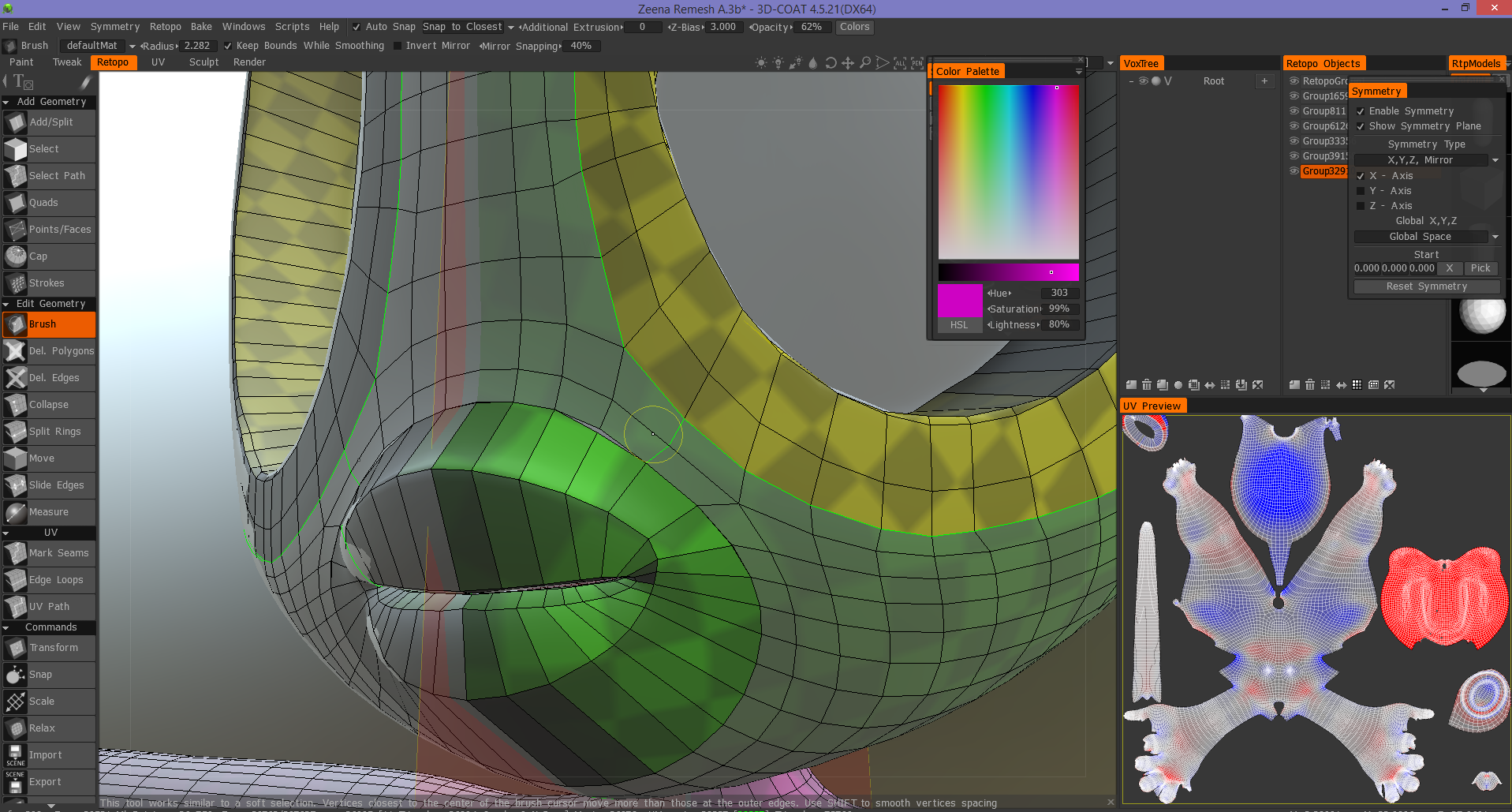This screenshot has width=1512, height=812.
Task: Switch to the Sculpt tab
Action: [x=203, y=62]
